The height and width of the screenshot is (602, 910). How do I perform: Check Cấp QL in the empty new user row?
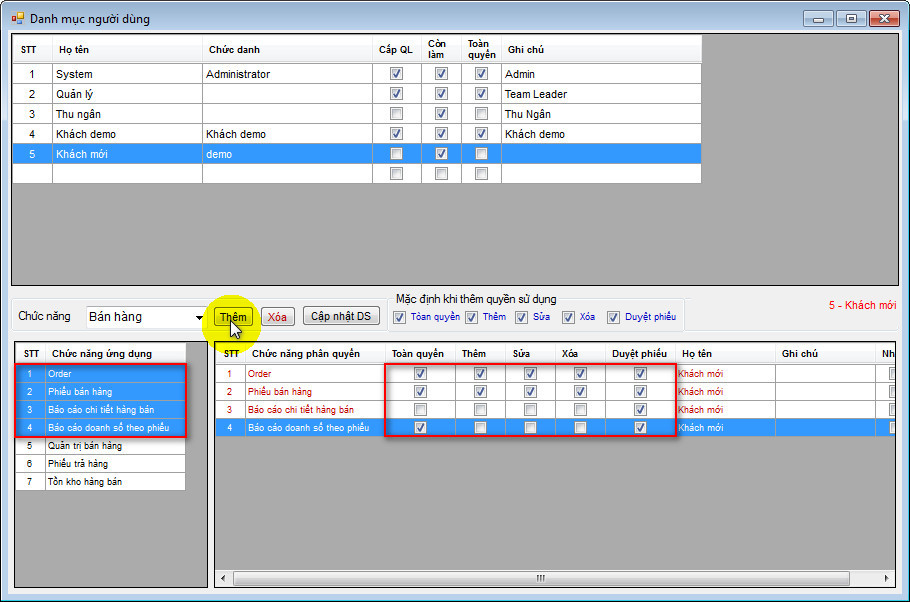coord(396,174)
